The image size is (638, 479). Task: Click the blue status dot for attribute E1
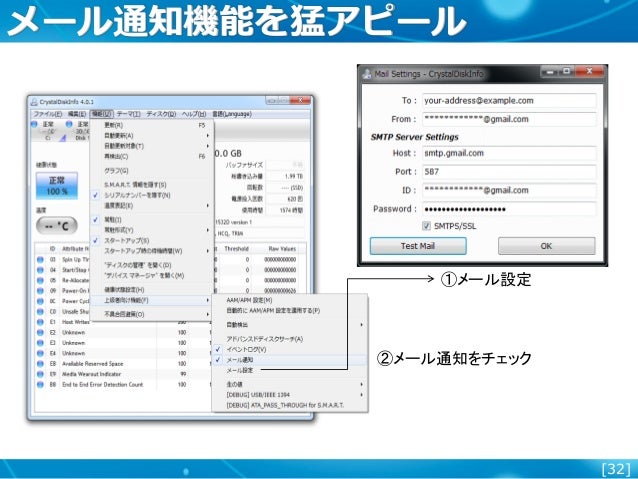coord(40,322)
